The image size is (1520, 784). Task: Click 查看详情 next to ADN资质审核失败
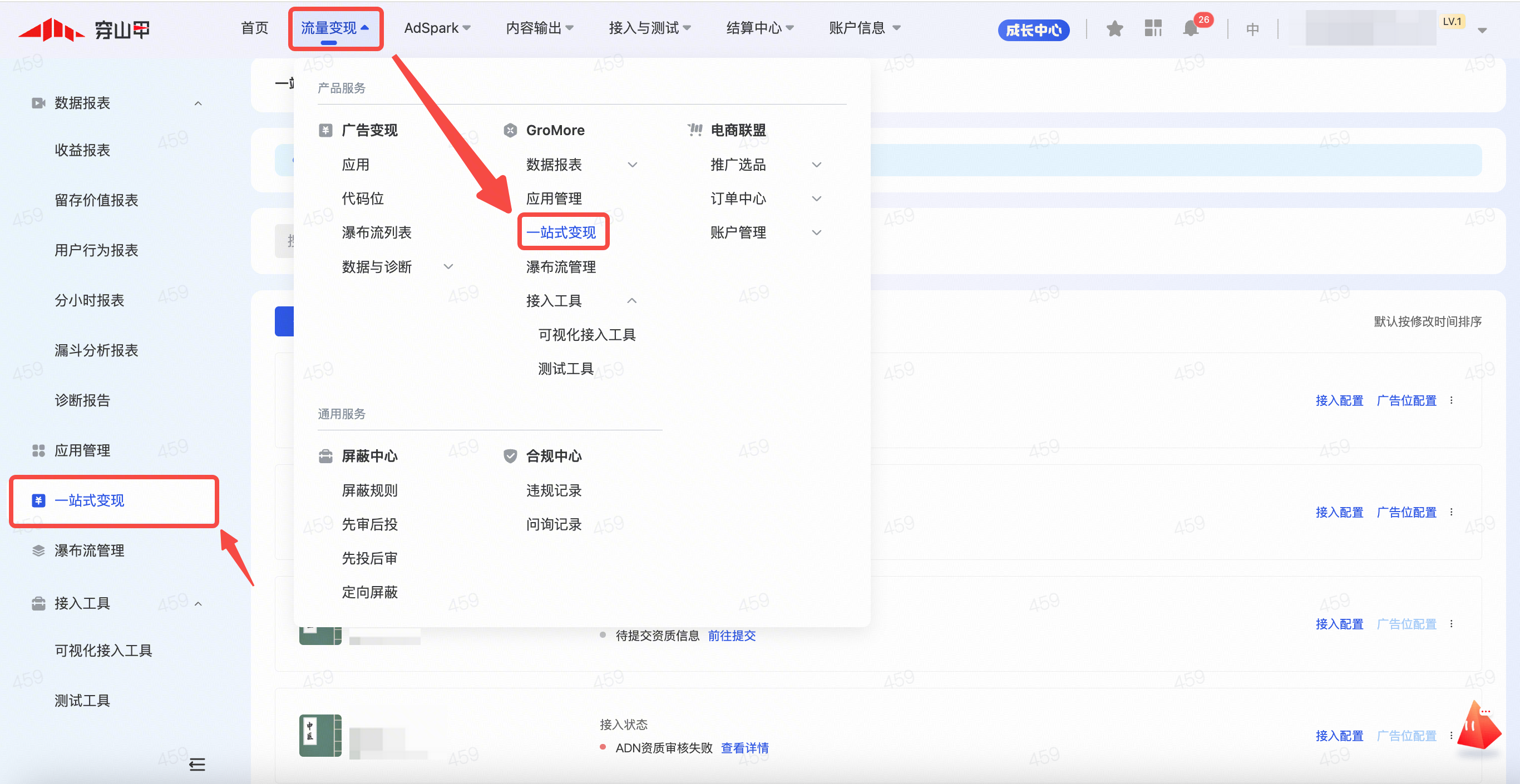click(744, 748)
